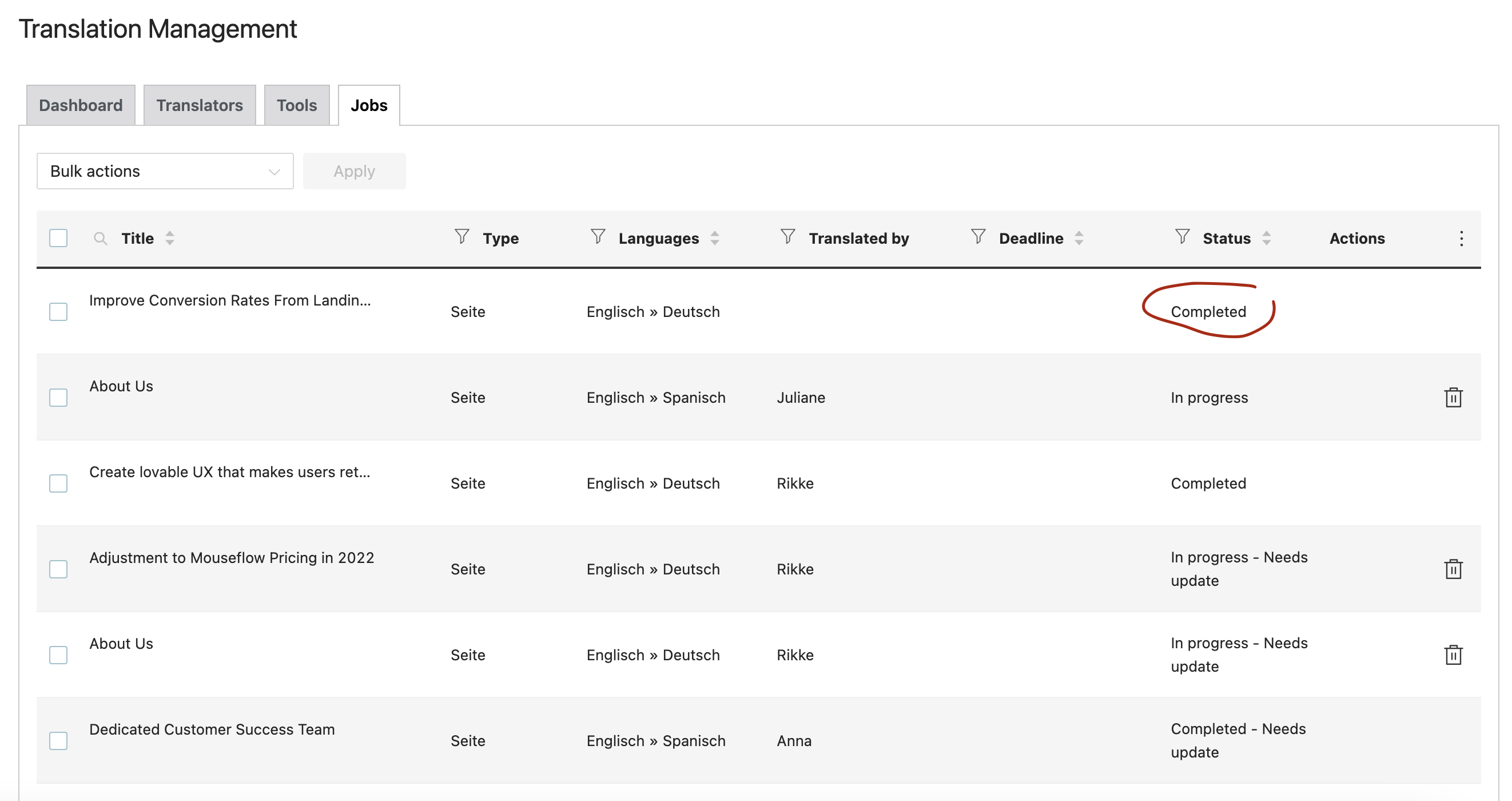Click the Apply button
The width and height of the screenshot is (1512, 801).
(354, 172)
